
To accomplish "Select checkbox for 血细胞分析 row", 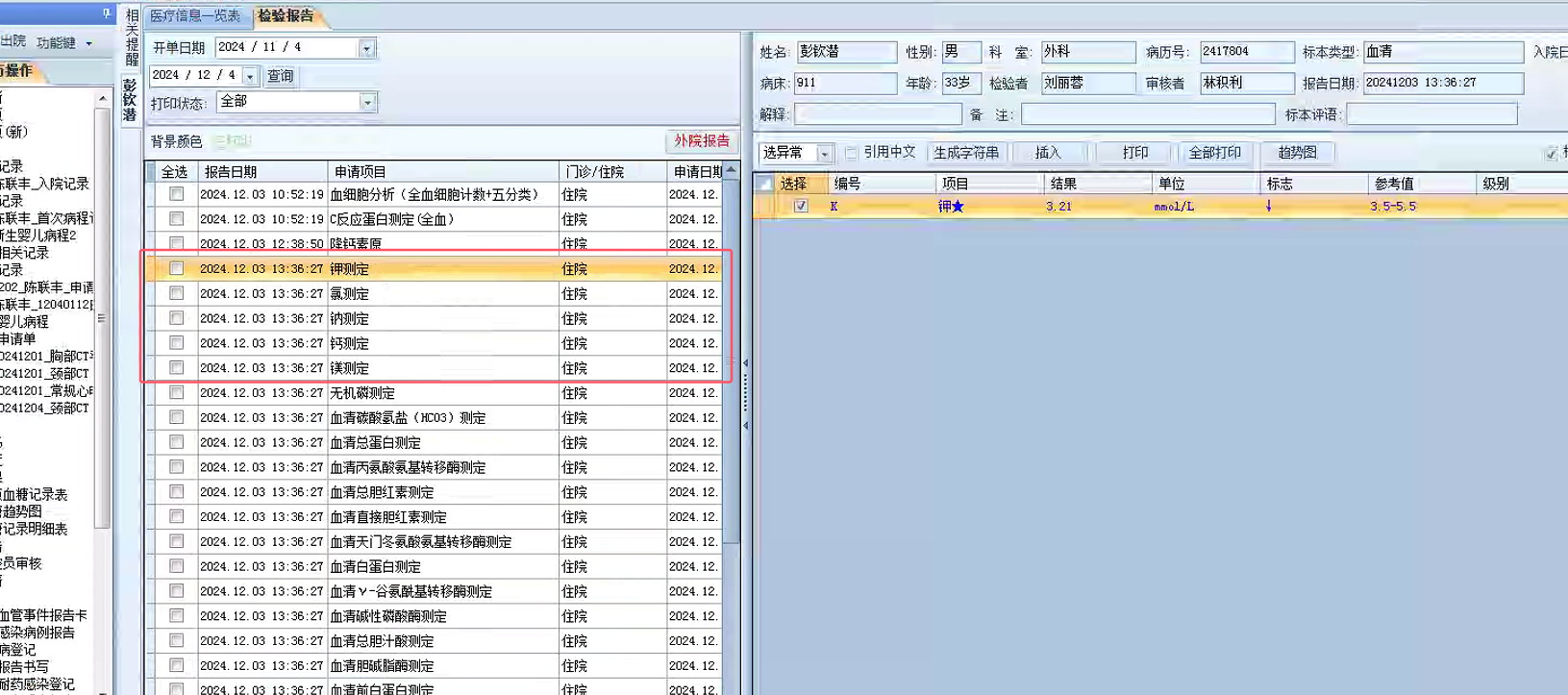I will [176, 194].
